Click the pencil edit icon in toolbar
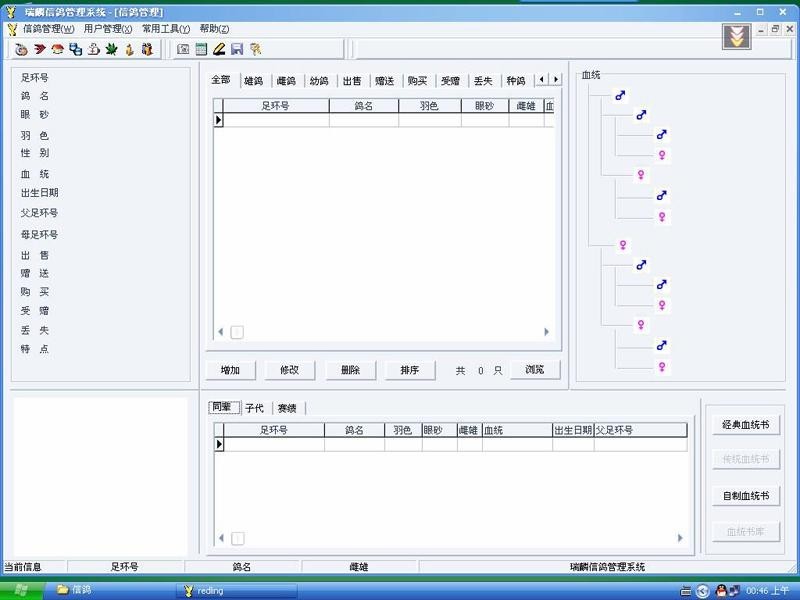 219,49
